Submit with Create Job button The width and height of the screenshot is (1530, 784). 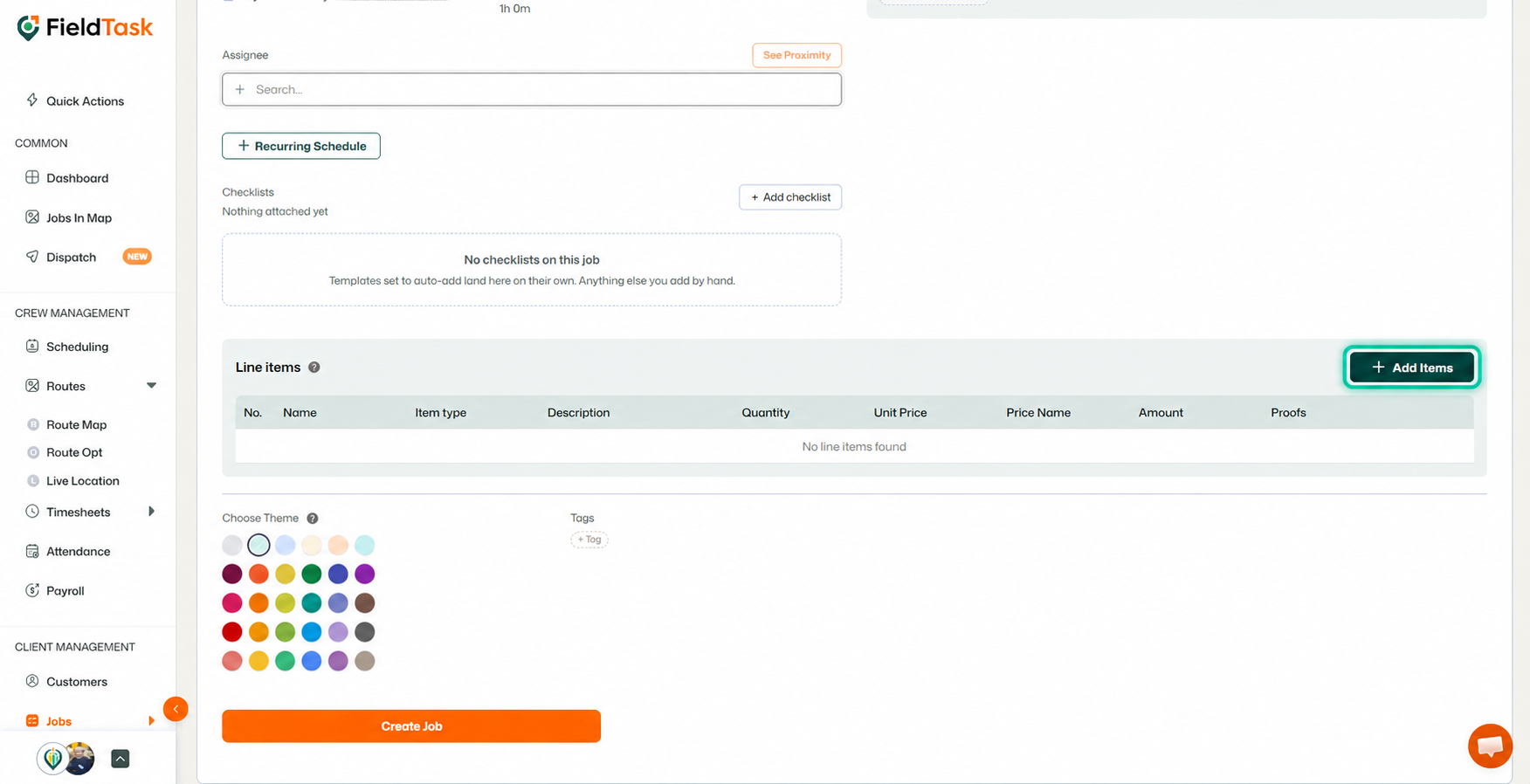point(411,726)
